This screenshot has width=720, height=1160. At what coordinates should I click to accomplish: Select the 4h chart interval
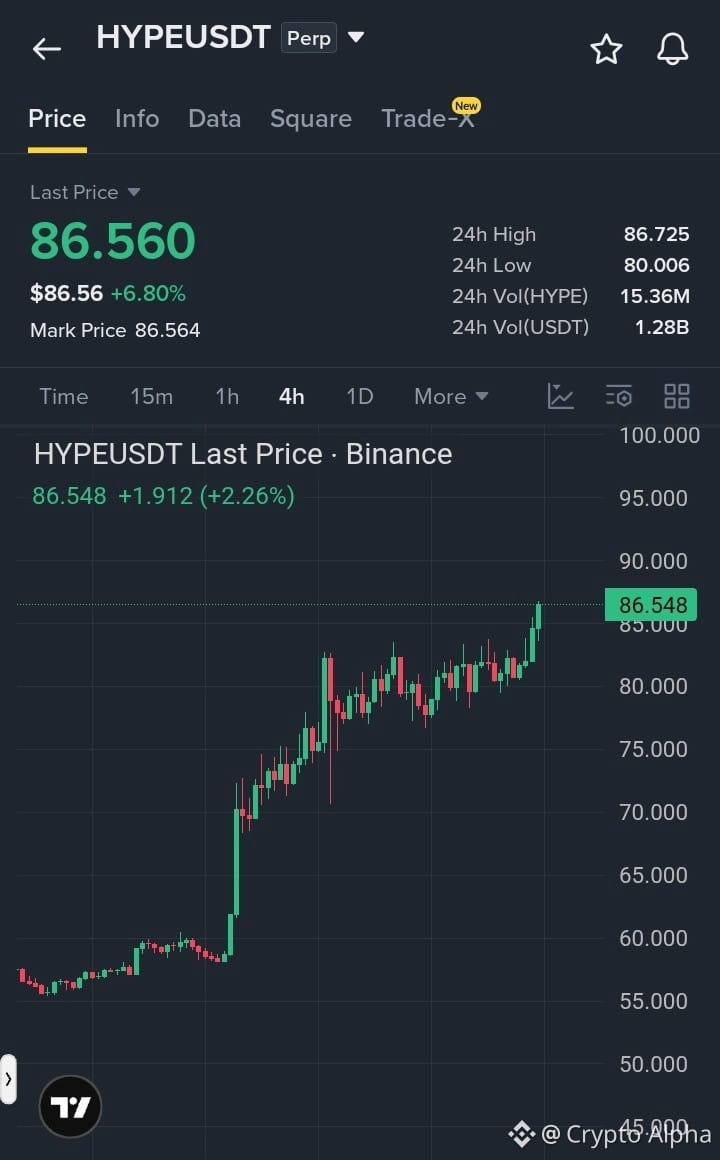[x=292, y=397]
